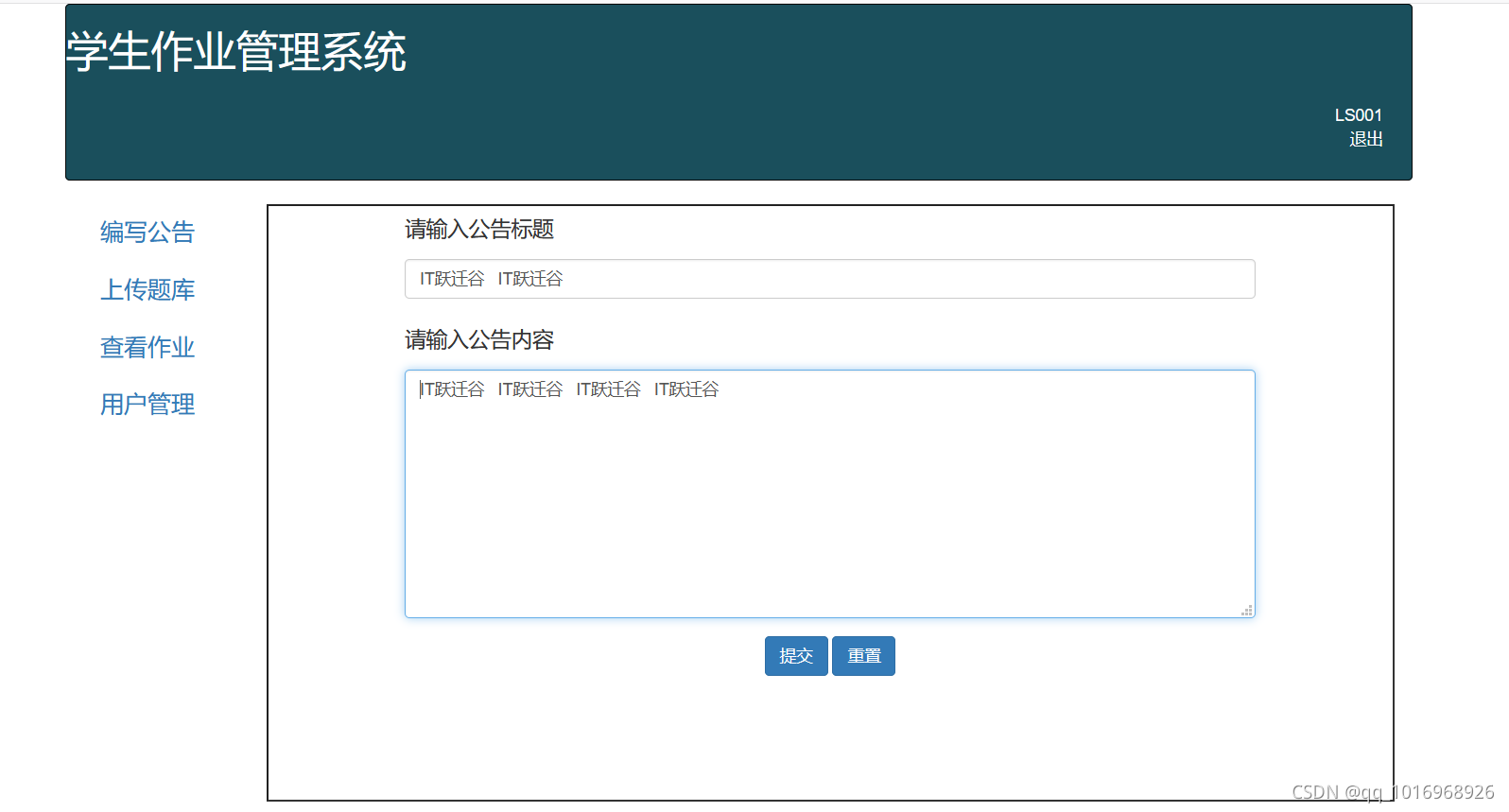Image resolution: width=1509 pixels, height=812 pixels.
Task: Click the 退出 logout link
Action: coord(1366,140)
